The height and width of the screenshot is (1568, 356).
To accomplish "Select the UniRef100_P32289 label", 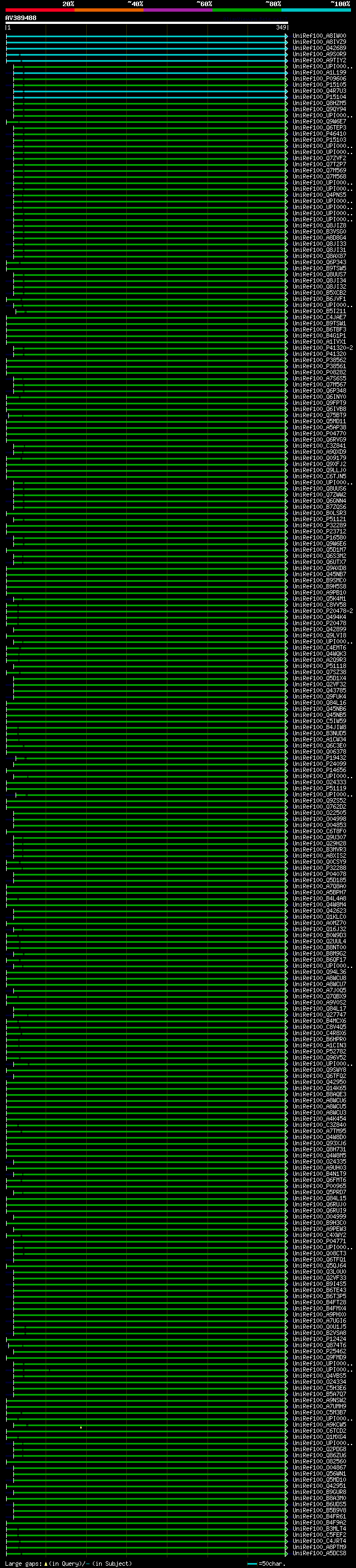I will (319, 525).
